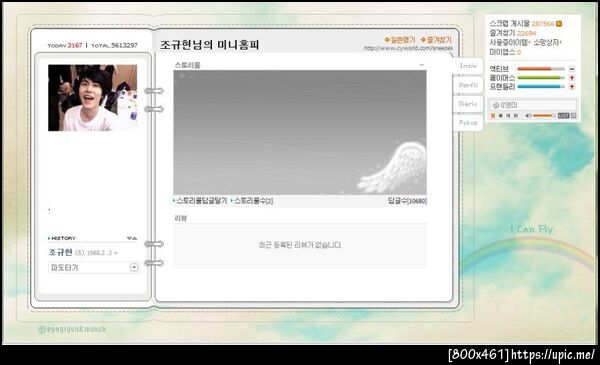Click the red up arrow beside 프렌들리 bar
600x365 pixels.
click(572, 87)
